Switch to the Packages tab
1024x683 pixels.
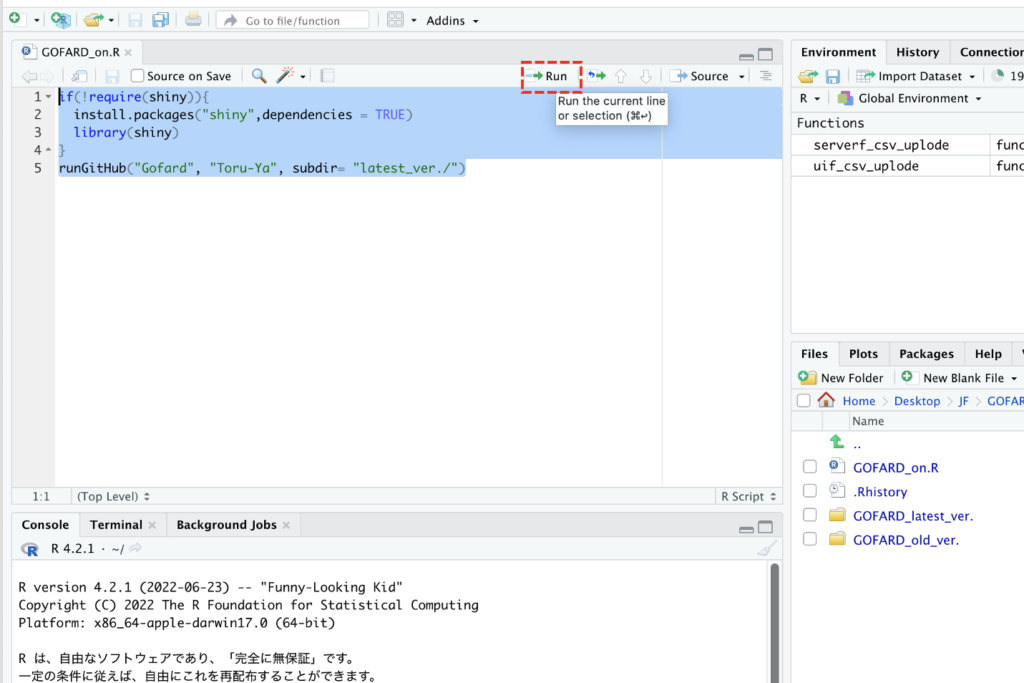926,354
